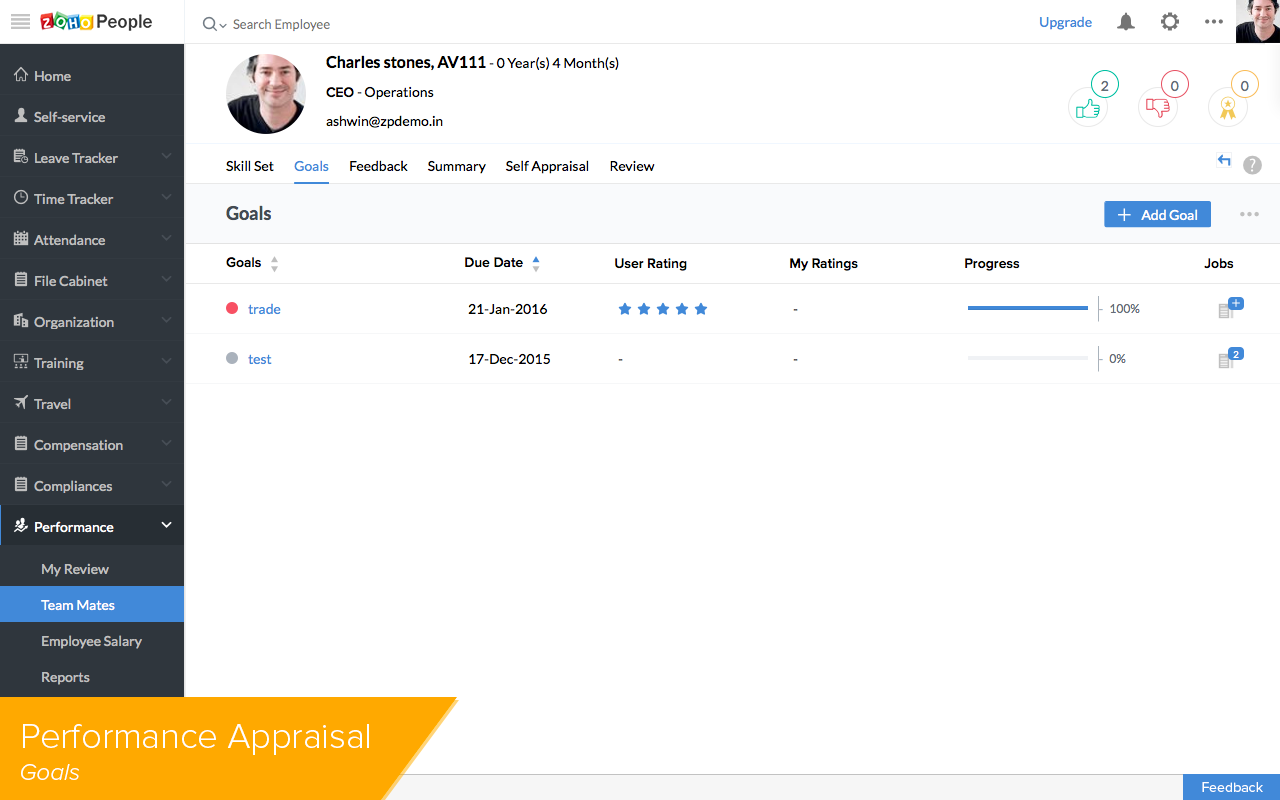Click the File Cabinet sidebar icon
1280x800 pixels.
[x=21, y=280]
